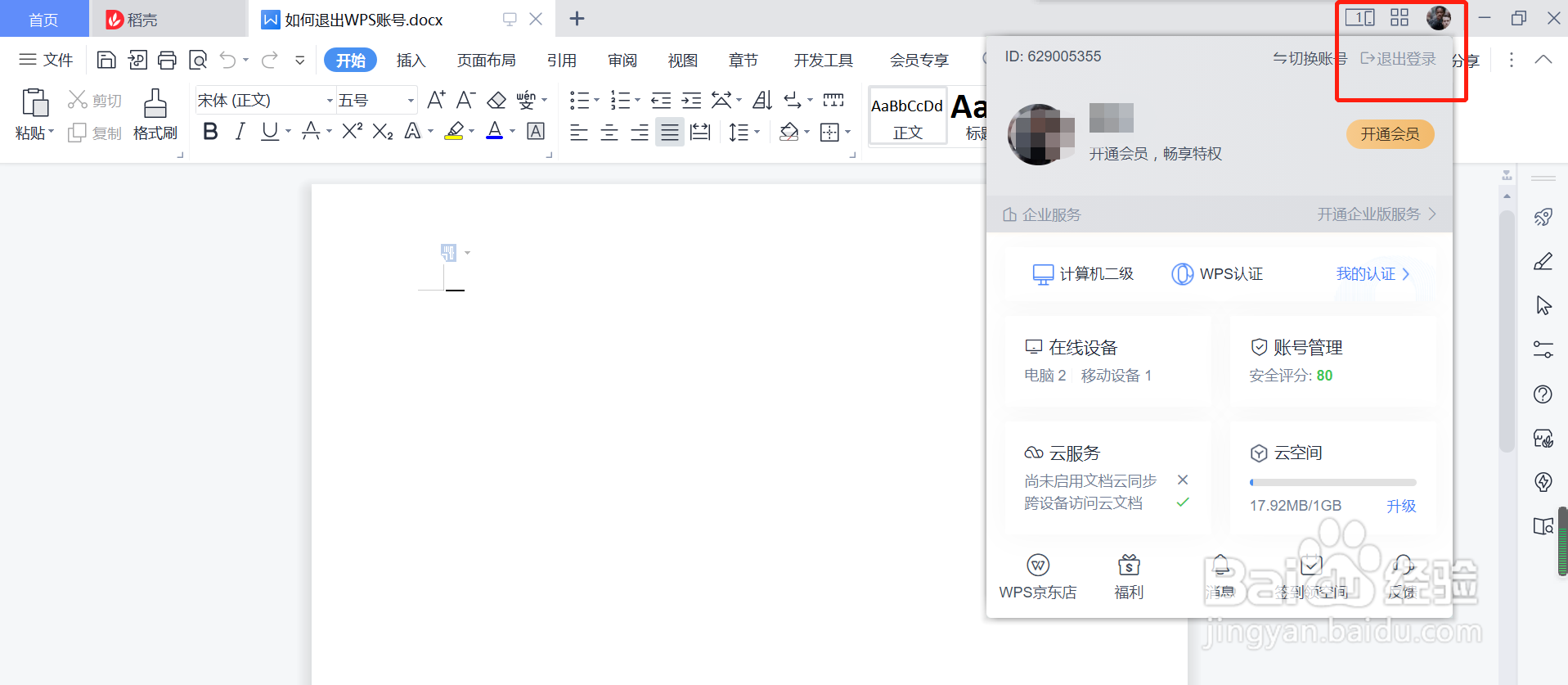Click 升级 cloud space link
Screen dimensions: 1568x685
1401,506
